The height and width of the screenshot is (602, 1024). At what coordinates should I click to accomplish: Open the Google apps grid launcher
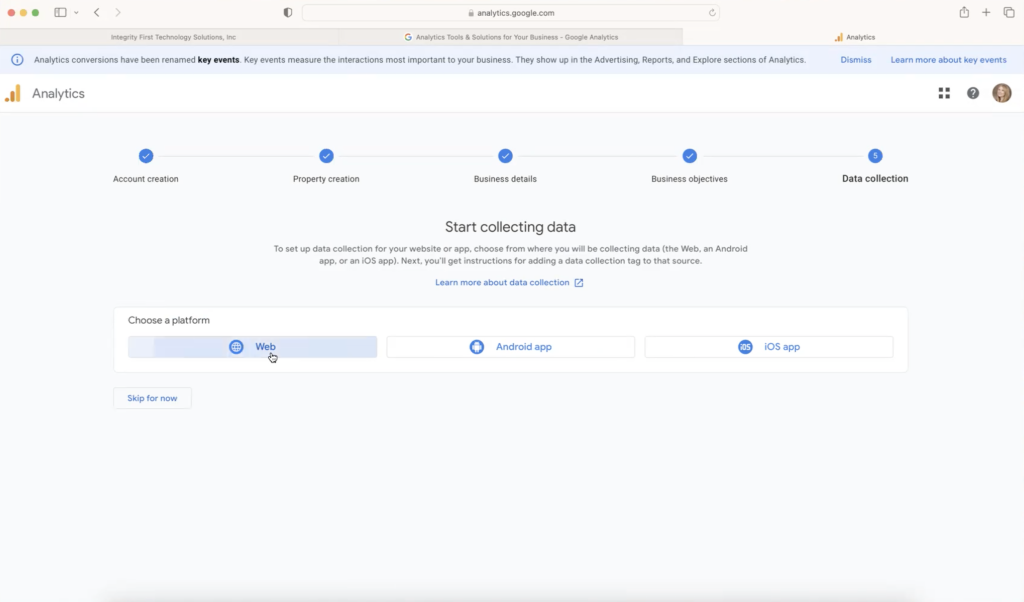click(943, 92)
